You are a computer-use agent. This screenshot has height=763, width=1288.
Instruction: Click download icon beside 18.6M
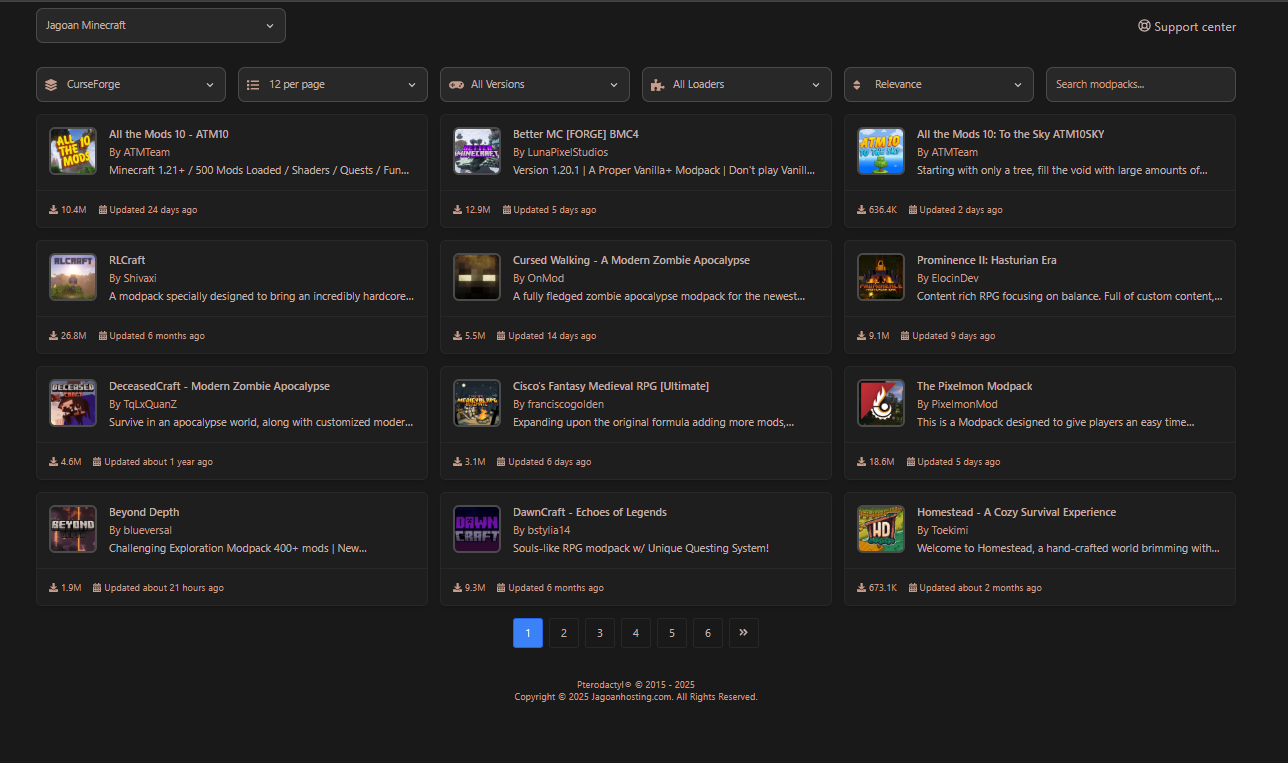tap(862, 462)
